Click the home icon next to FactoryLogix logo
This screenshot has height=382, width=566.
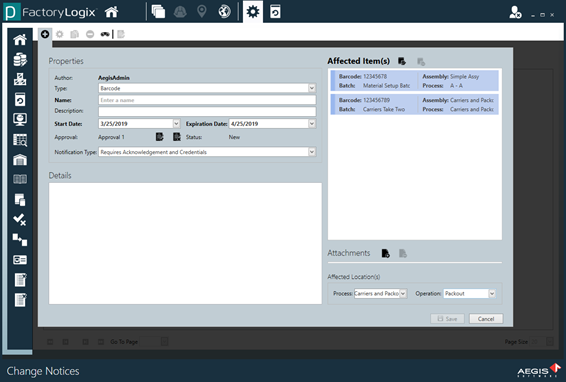pyautogui.click(x=112, y=12)
